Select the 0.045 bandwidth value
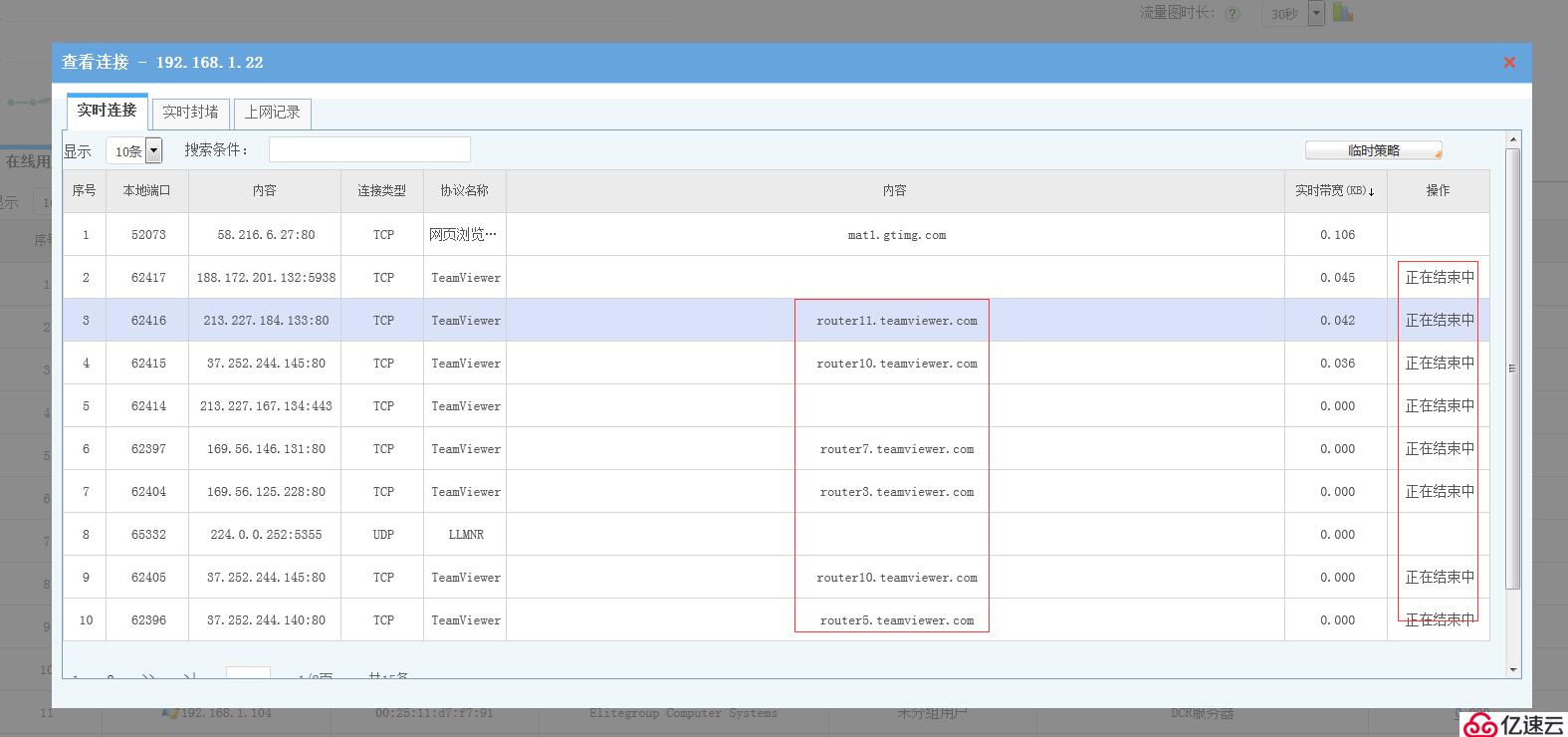Image resolution: width=1568 pixels, height=737 pixels. (1337, 278)
